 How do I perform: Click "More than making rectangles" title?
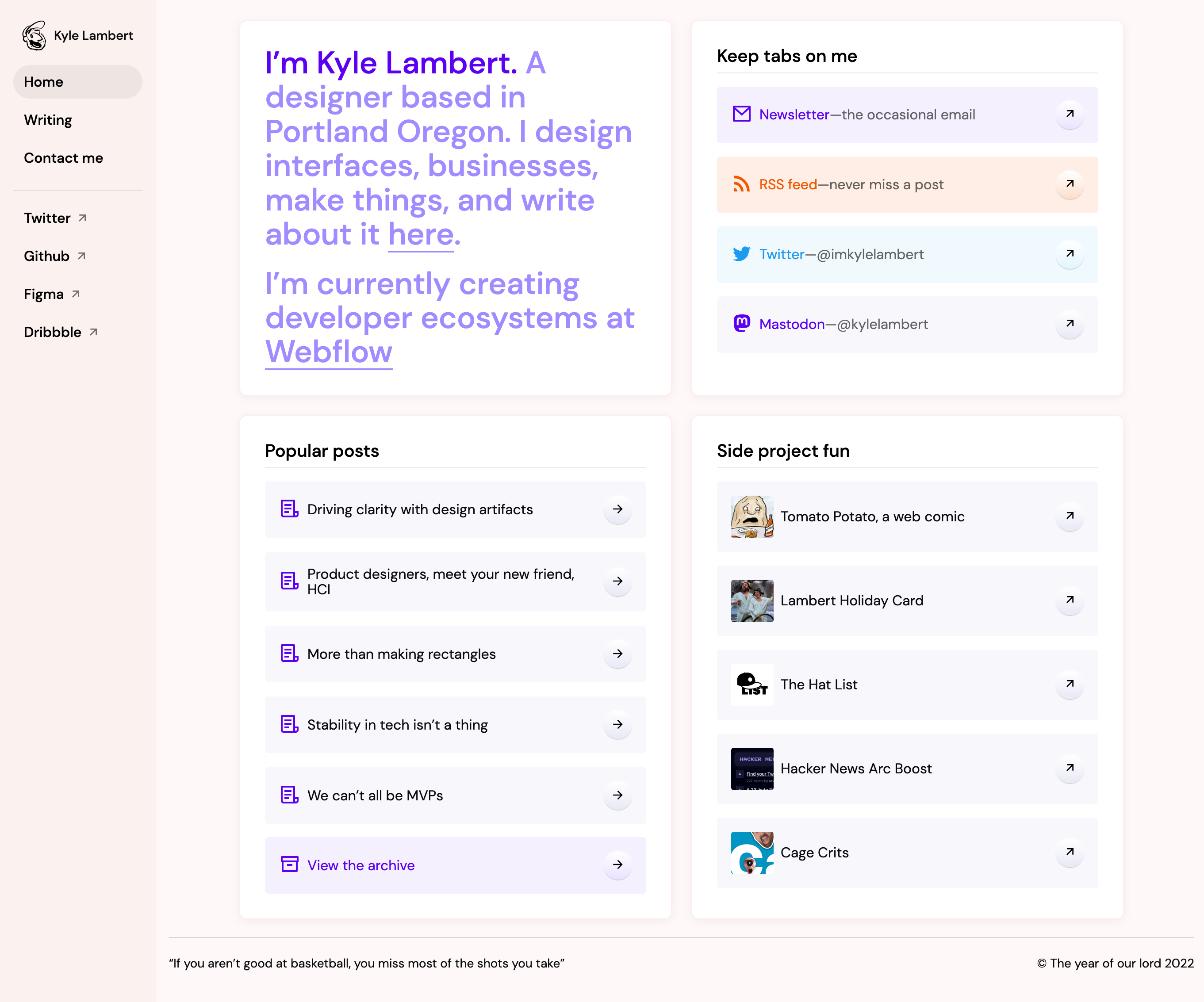[401, 654]
